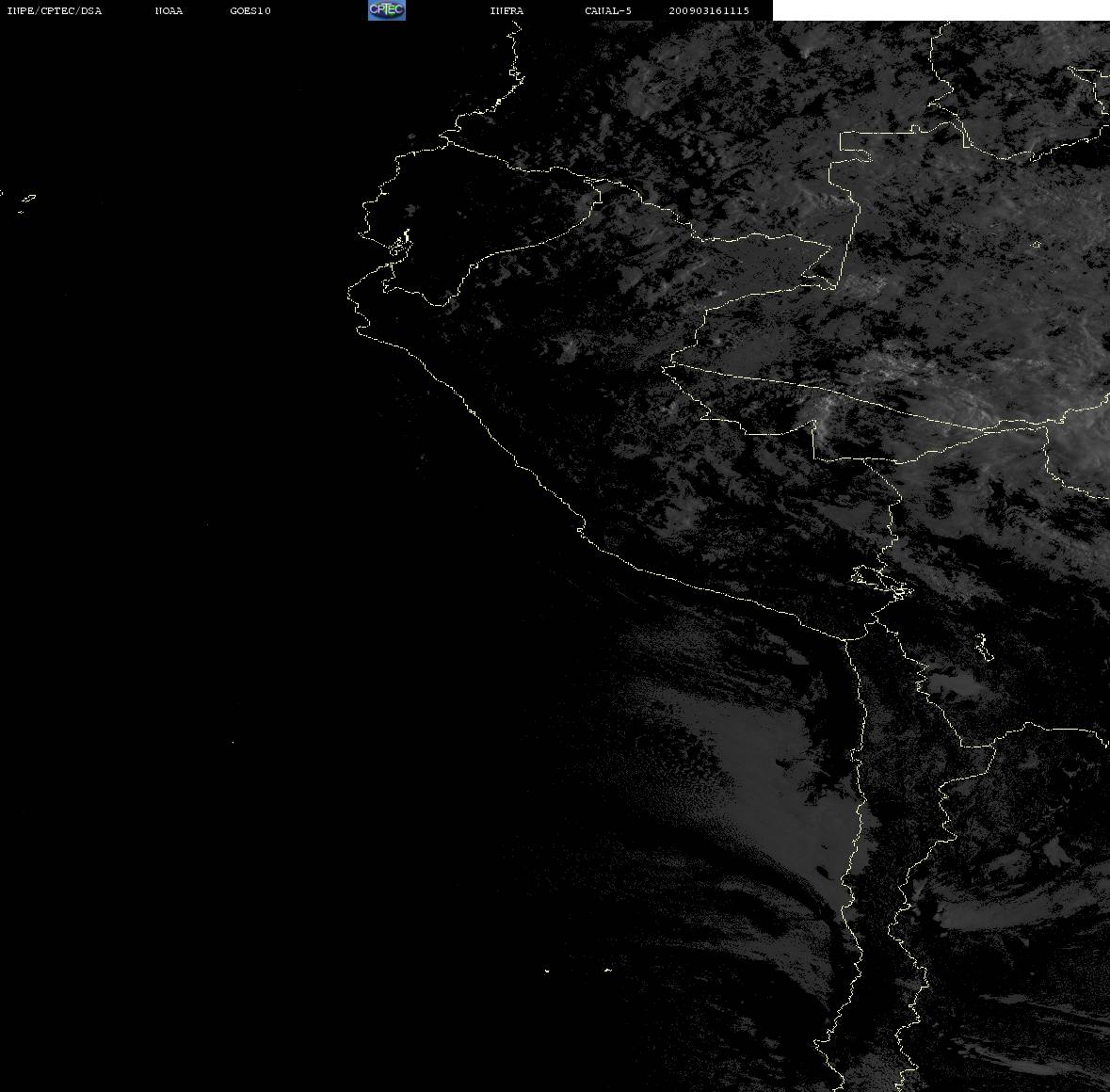Image resolution: width=1110 pixels, height=1092 pixels.
Task: Click the NOAA label in the header
Action: (169, 10)
